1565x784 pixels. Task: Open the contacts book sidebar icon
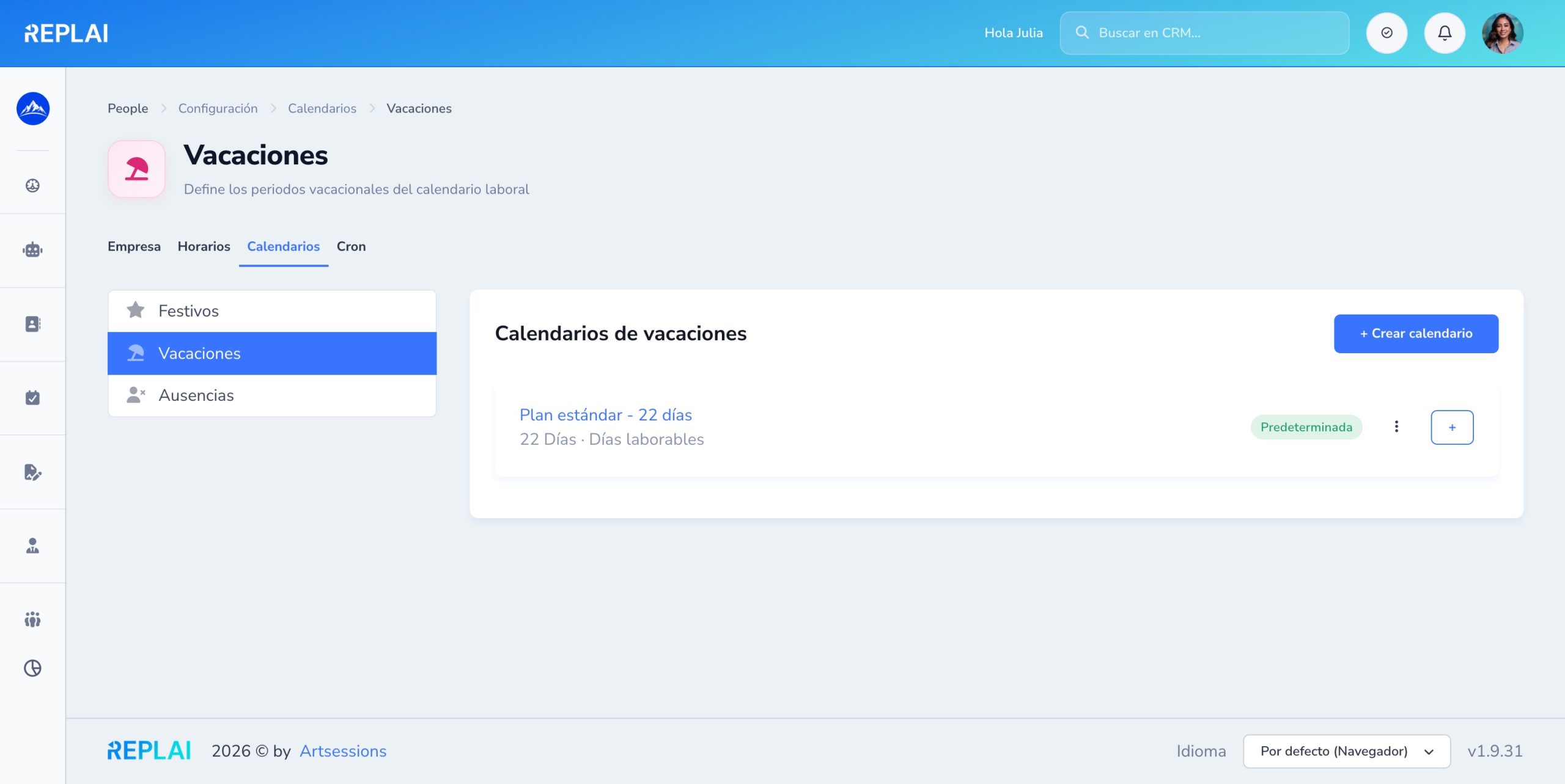tap(33, 324)
